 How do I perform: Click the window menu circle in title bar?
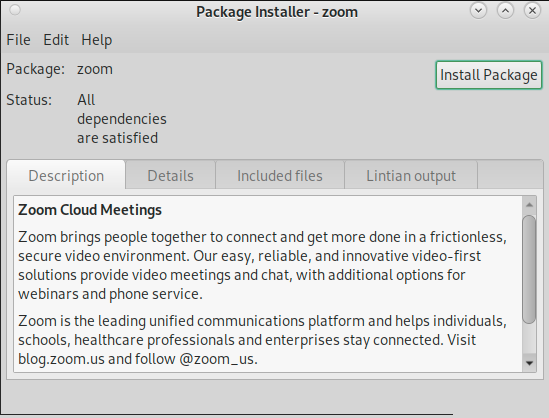click(x=15, y=11)
